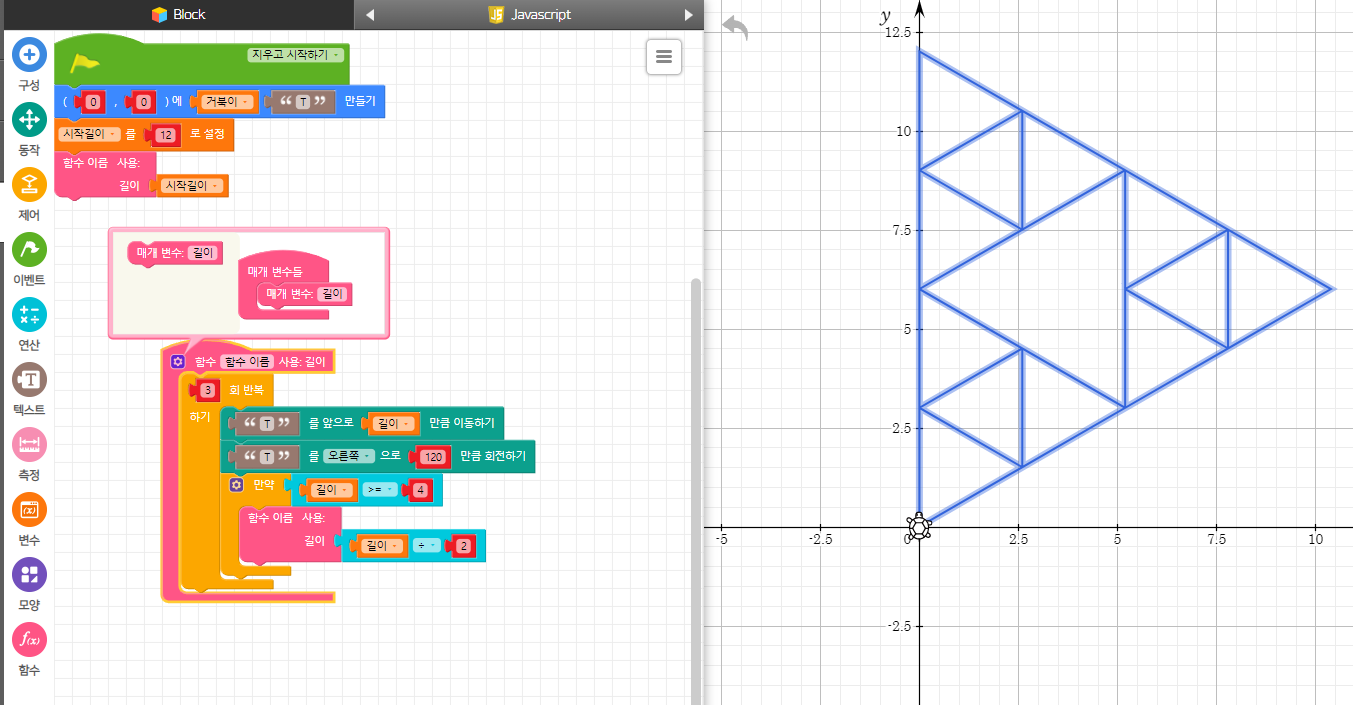
Task: Edit the first 0 coordinate field
Action: pyautogui.click(x=93, y=101)
